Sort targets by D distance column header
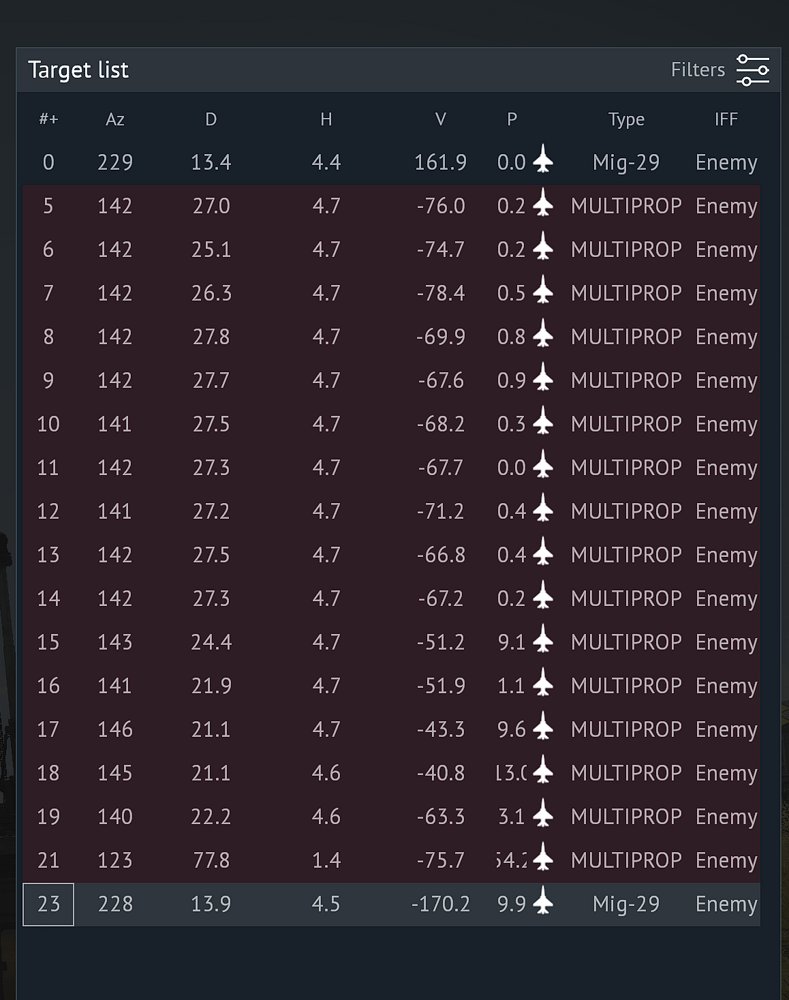This screenshot has height=1000, width=789. pos(211,119)
